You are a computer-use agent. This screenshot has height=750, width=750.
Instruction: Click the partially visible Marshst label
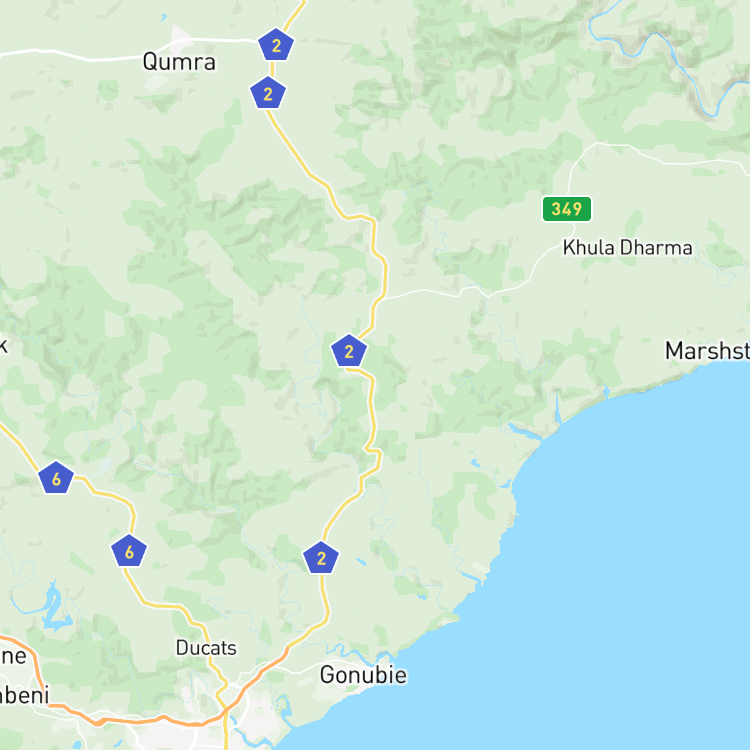(x=707, y=351)
